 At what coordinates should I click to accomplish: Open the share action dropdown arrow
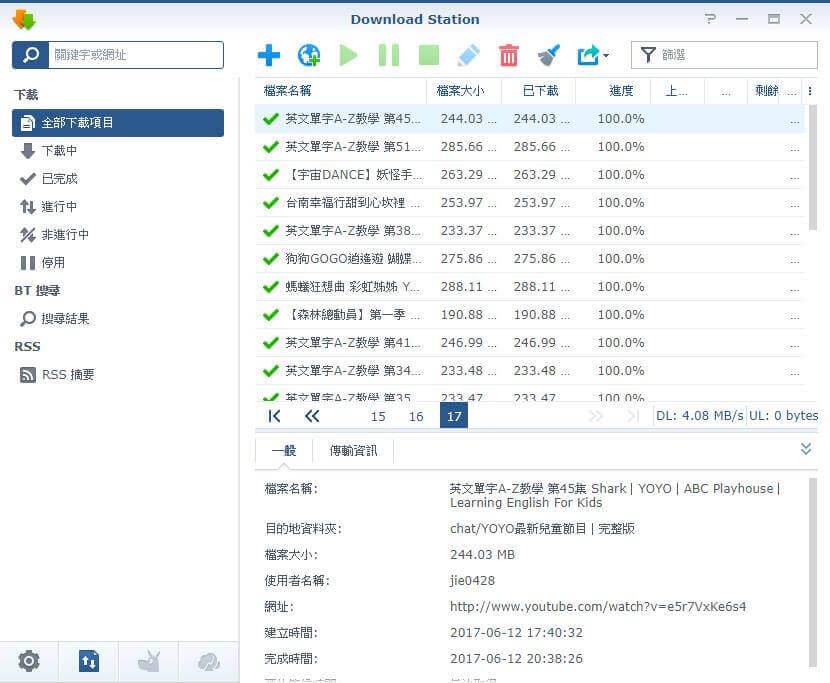tap(606, 56)
